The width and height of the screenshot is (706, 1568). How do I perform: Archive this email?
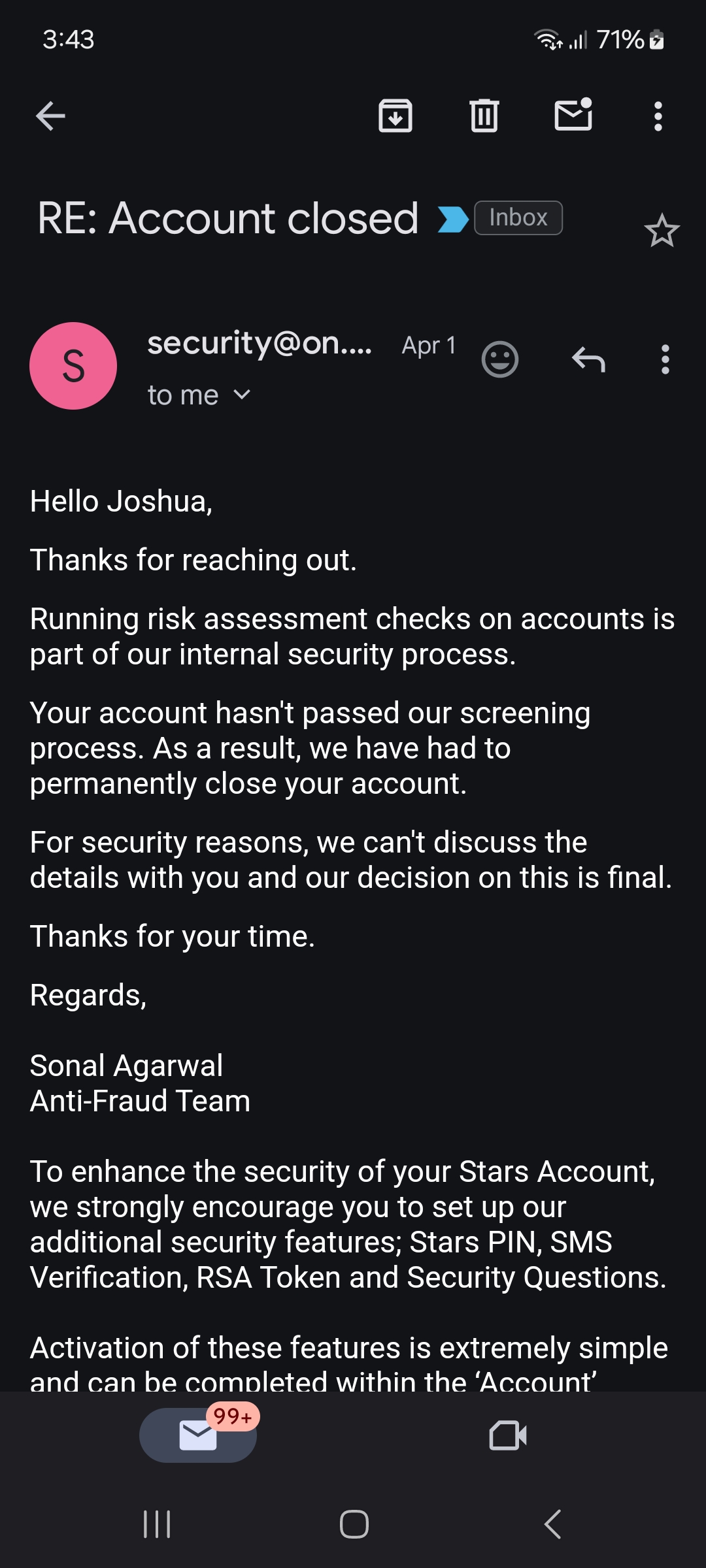395,116
